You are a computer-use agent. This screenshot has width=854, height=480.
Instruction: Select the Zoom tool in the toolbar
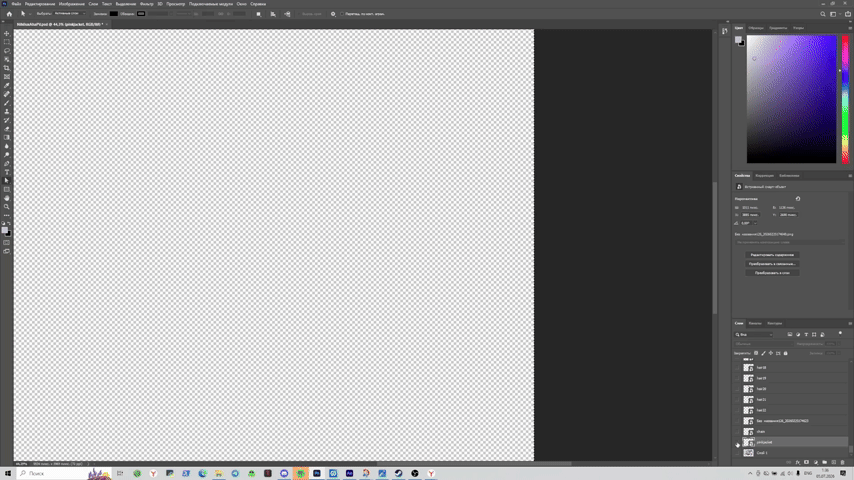click(x=7, y=207)
